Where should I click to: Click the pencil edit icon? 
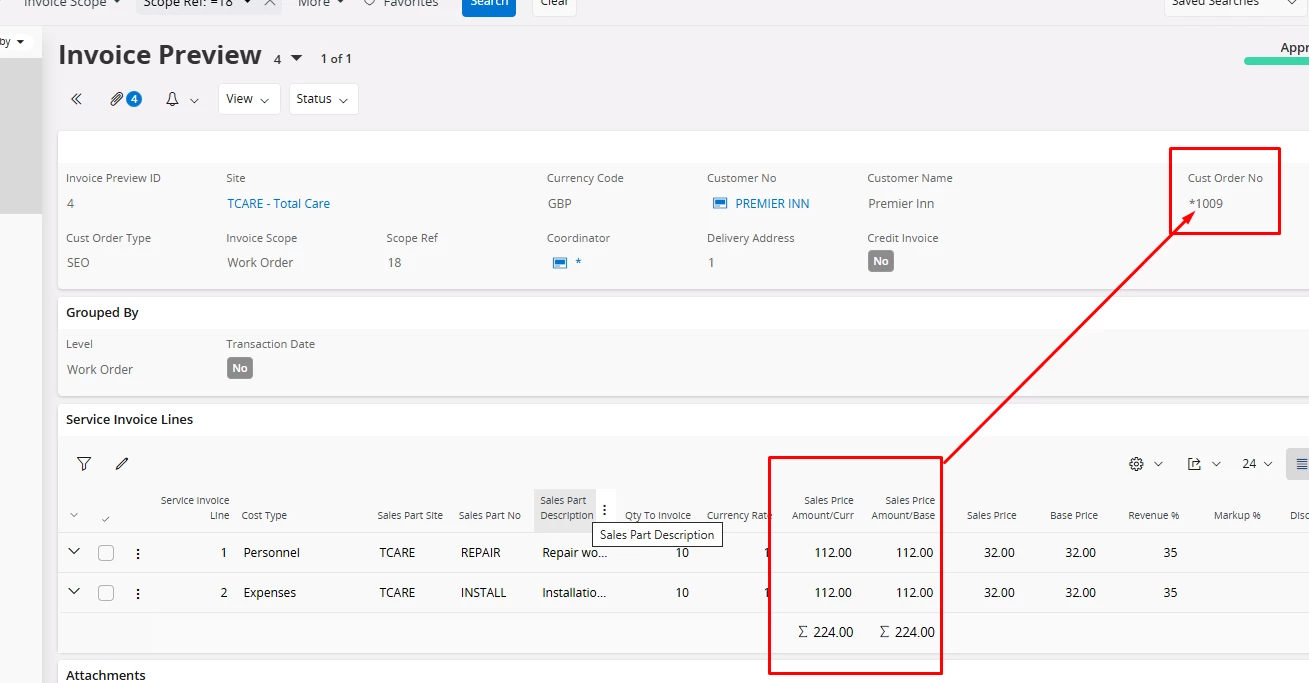point(122,464)
